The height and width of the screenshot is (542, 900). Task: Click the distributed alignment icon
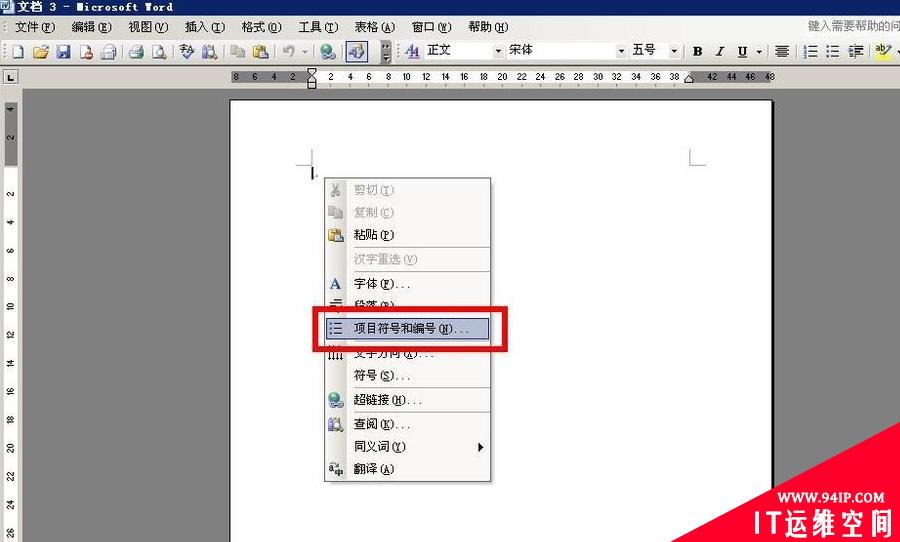tap(781, 52)
